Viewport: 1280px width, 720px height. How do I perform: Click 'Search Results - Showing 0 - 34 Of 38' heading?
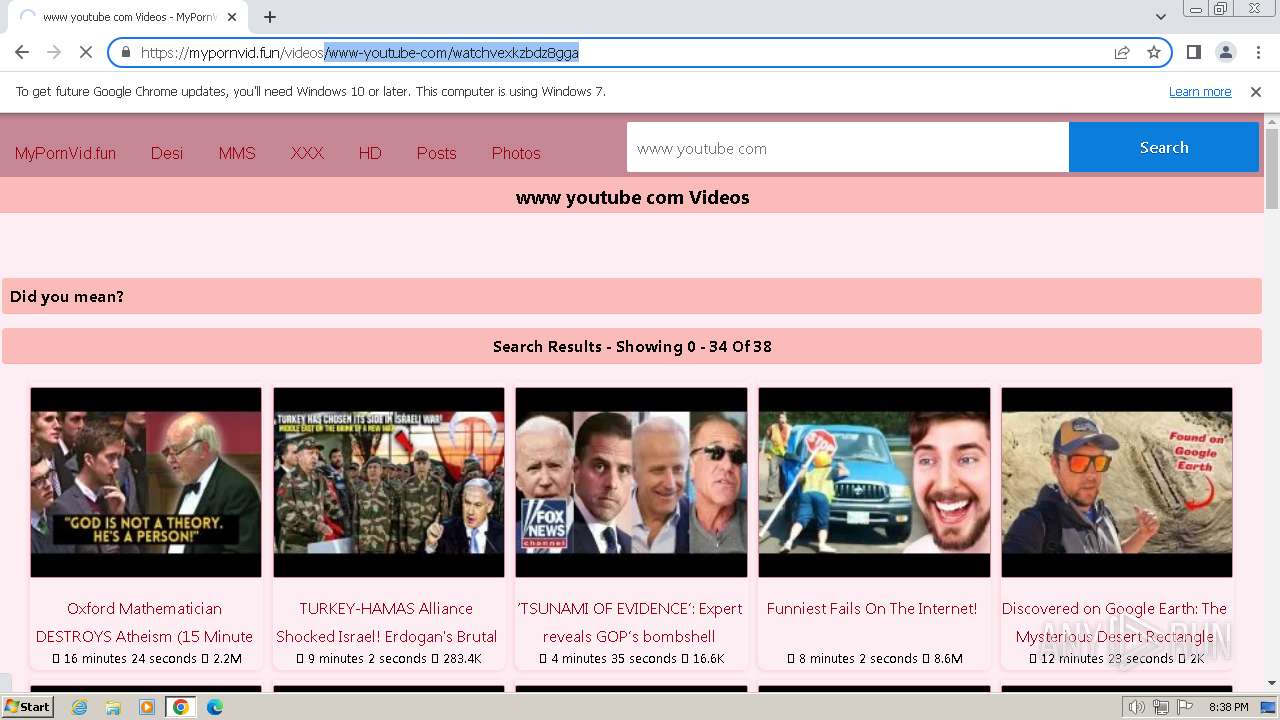click(x=632, y=346)
